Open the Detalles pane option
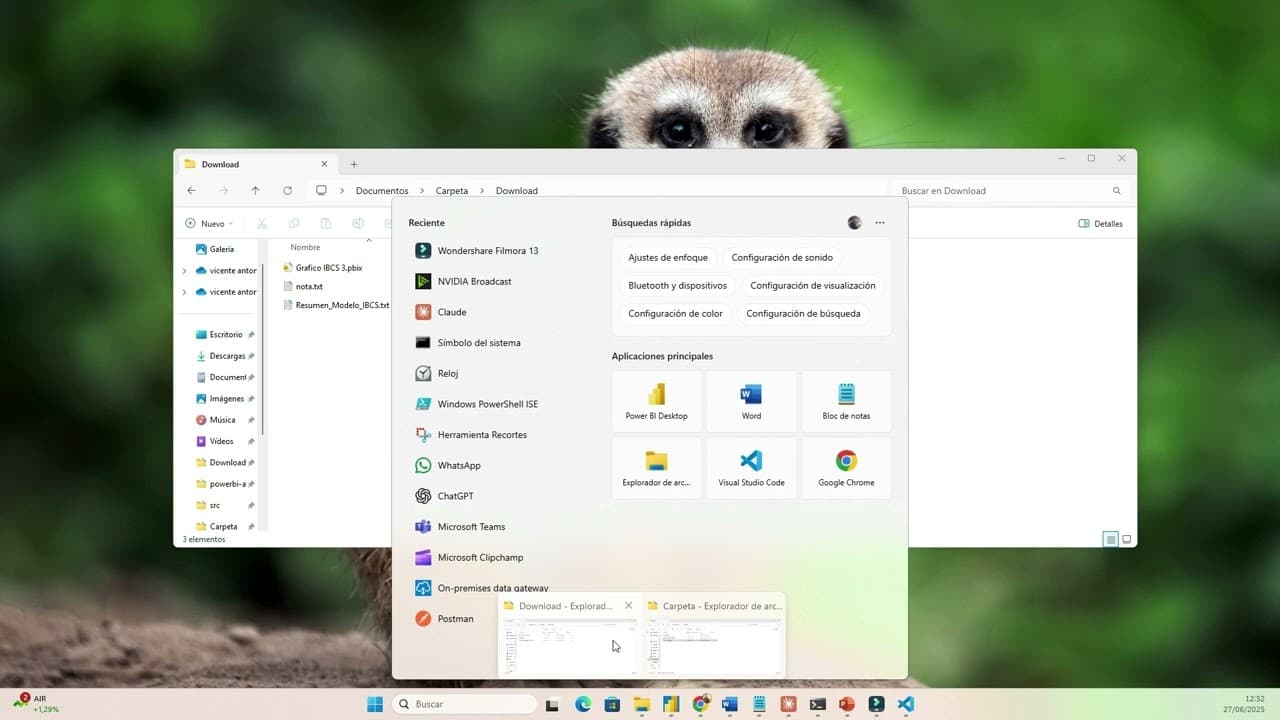Viewport: 1280px width, 720px height. coord(1100,223)
